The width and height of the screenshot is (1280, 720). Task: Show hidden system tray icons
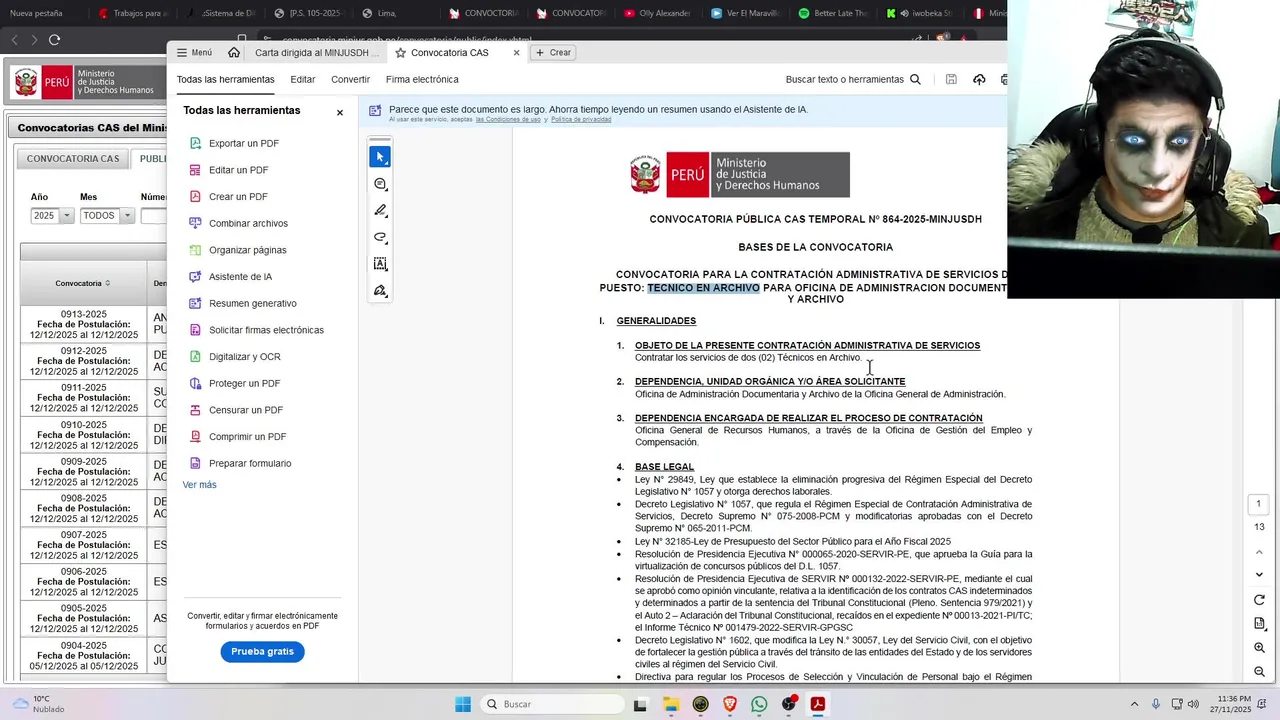[1134, 704]
